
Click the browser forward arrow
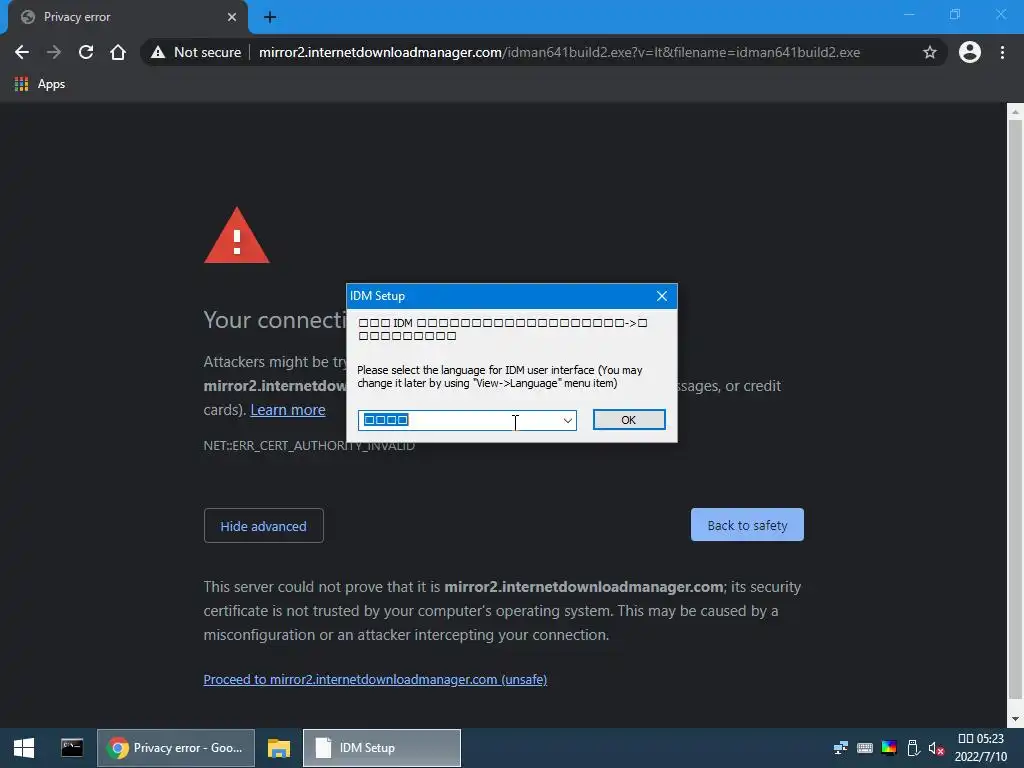54,52
